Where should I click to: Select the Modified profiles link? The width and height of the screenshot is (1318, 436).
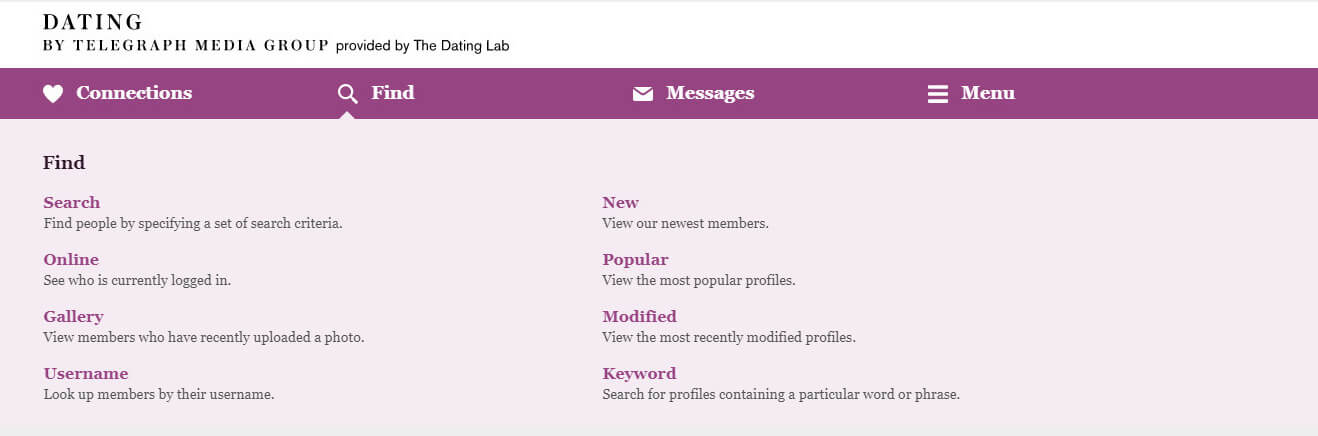[639, 316]
